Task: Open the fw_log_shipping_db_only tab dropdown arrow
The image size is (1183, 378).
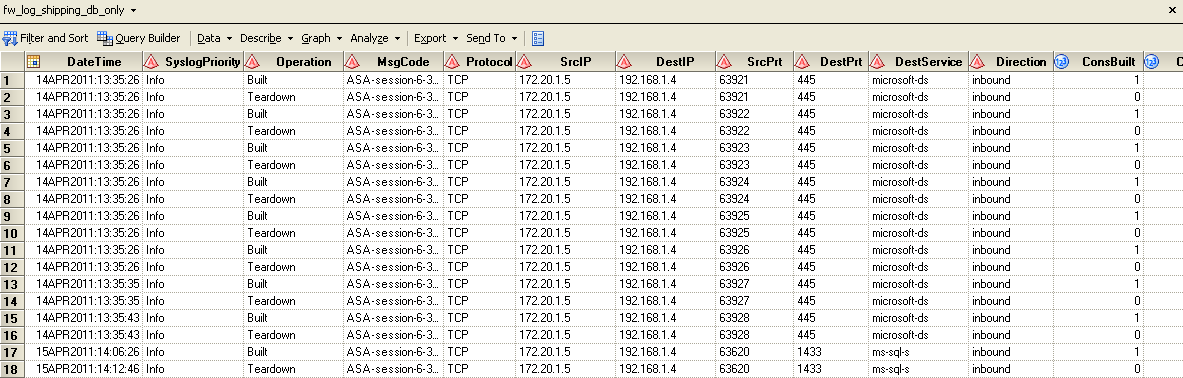Action: pyautogui.click(x=134, y=11)
